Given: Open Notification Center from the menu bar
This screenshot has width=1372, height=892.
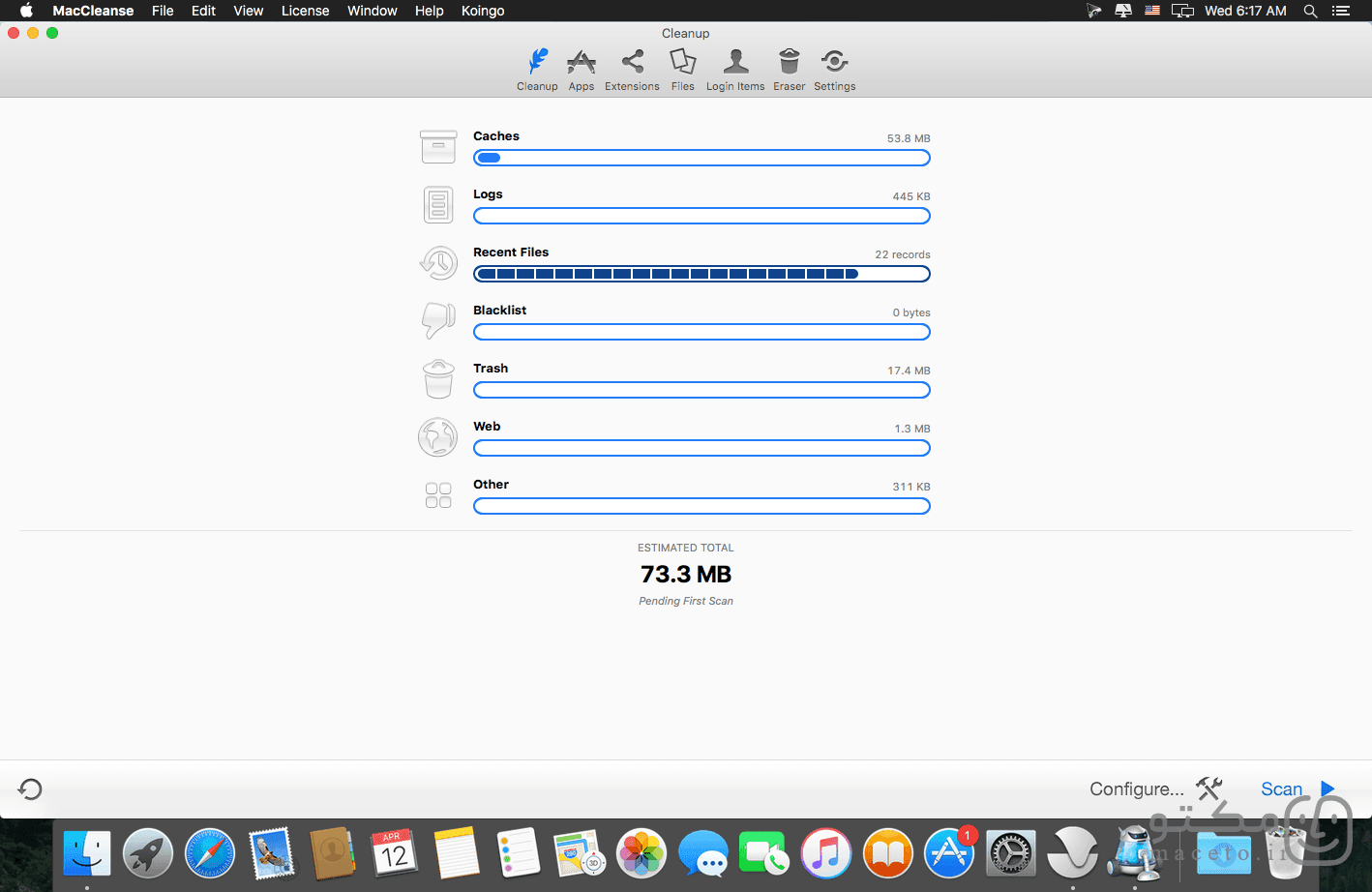Looking at the screenshot, I should (1341, 11).
